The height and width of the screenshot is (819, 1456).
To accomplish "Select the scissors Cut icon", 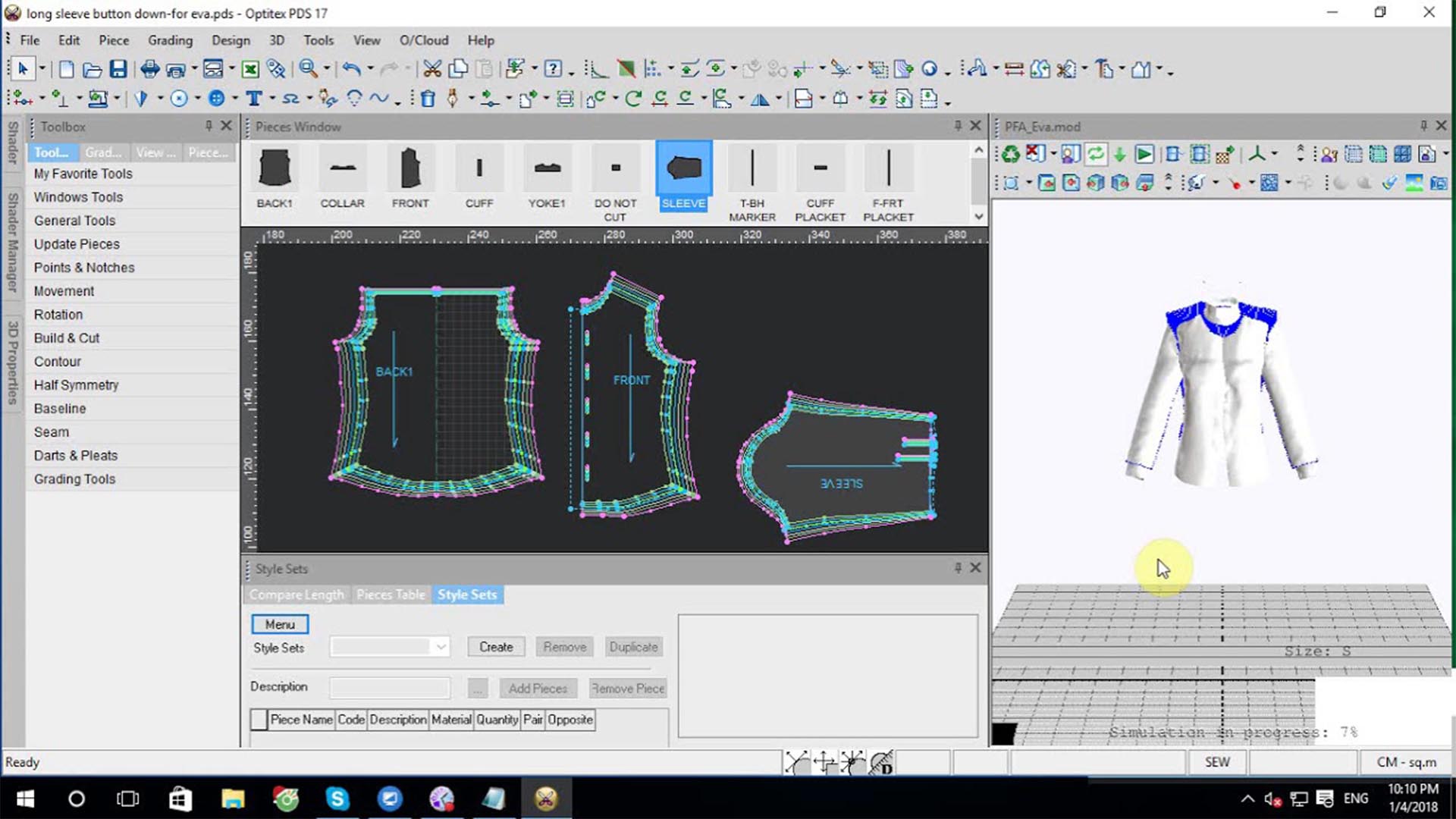I will coord(432,70).
